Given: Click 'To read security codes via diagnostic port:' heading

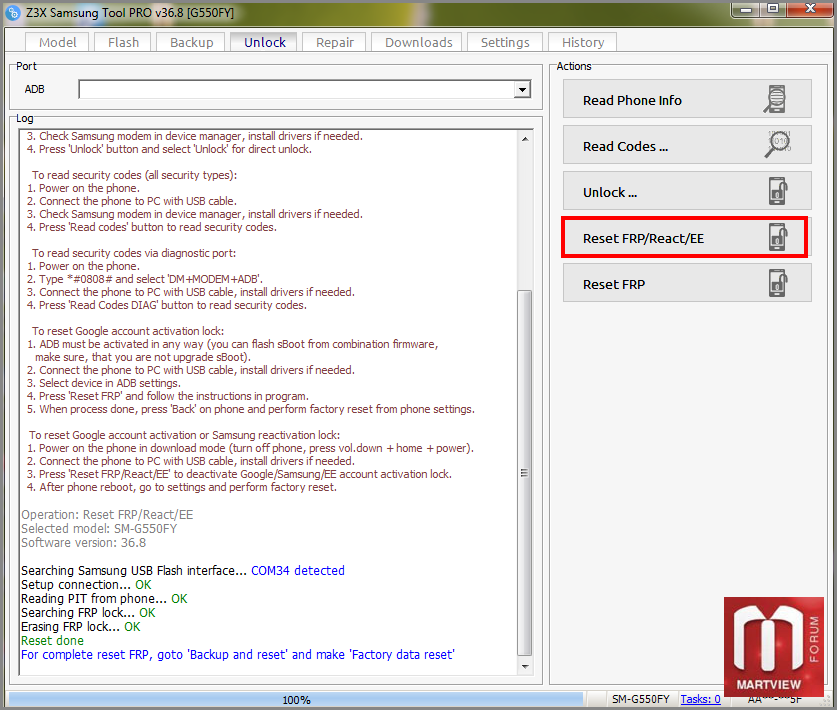Looking at the screenshot, I should [133, 253].
